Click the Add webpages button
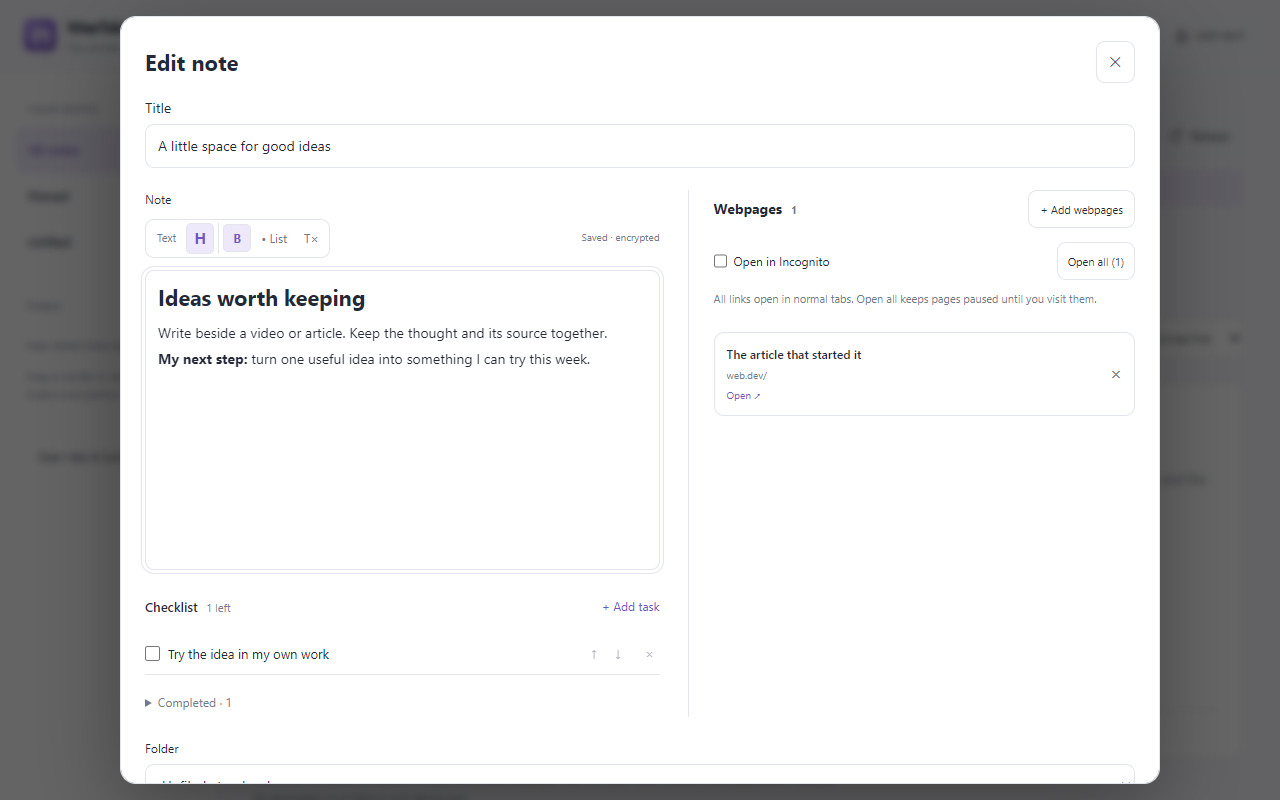The image size is (1280, 800). 1081,210
